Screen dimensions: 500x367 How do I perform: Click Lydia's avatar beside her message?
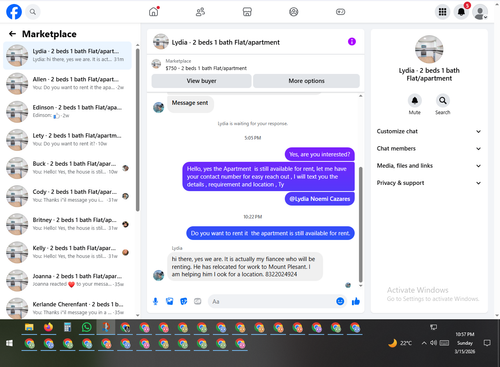(158, 275)
